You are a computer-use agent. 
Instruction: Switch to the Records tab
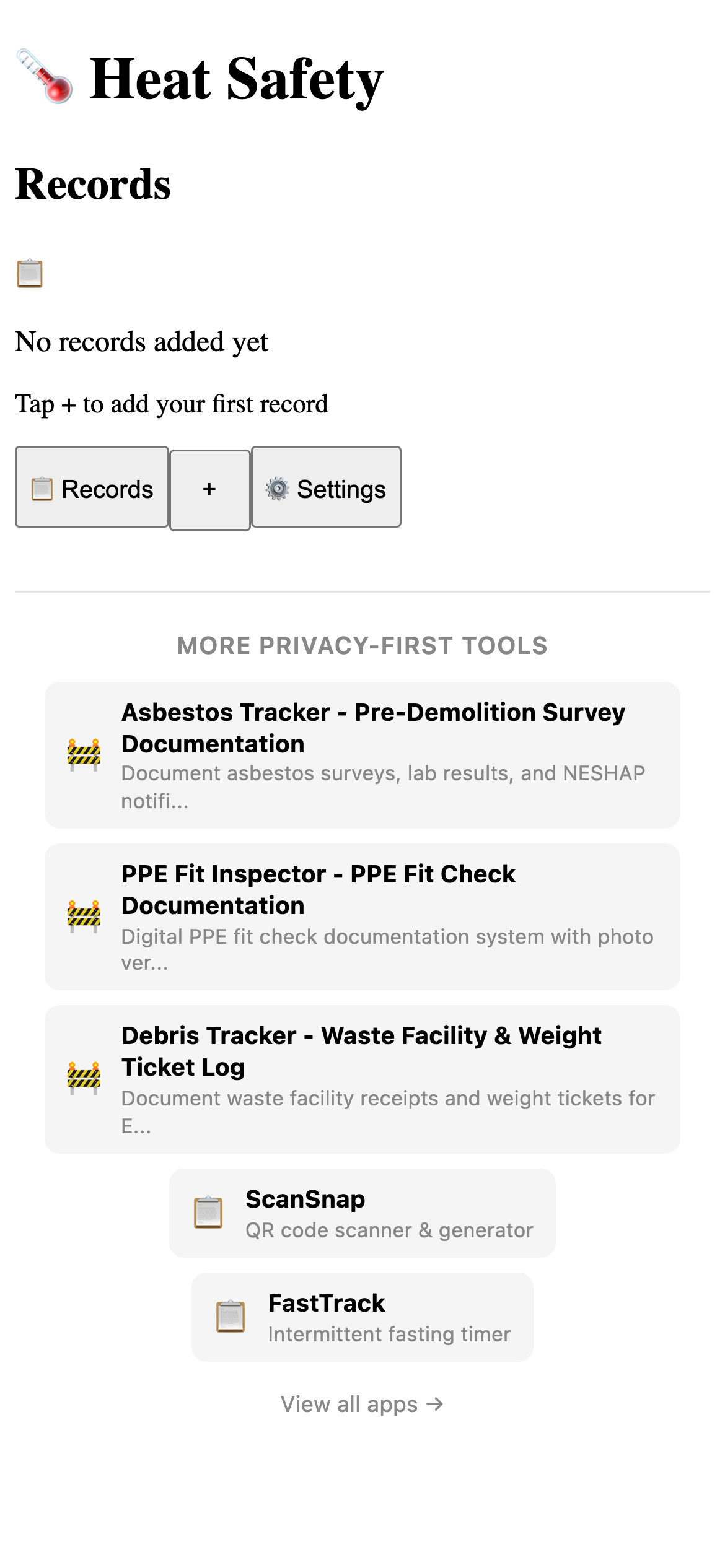(x=92, y=488)
